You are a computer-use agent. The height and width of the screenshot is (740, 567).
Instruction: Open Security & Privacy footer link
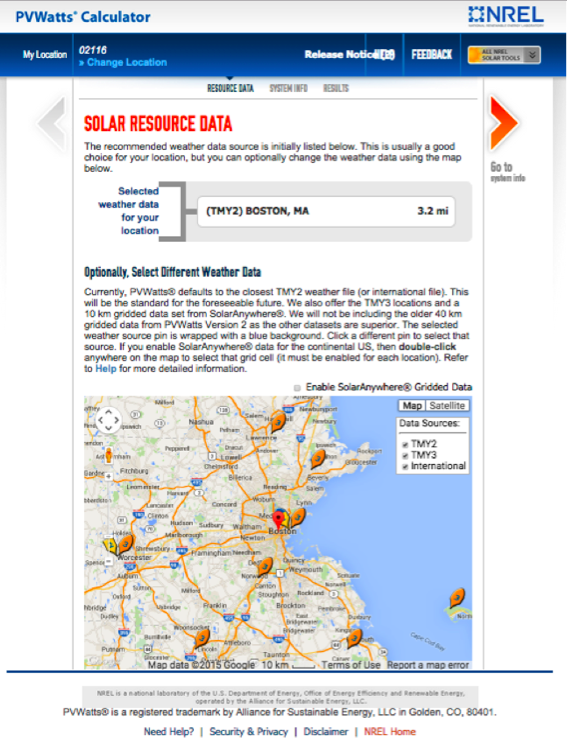point(249,732)
